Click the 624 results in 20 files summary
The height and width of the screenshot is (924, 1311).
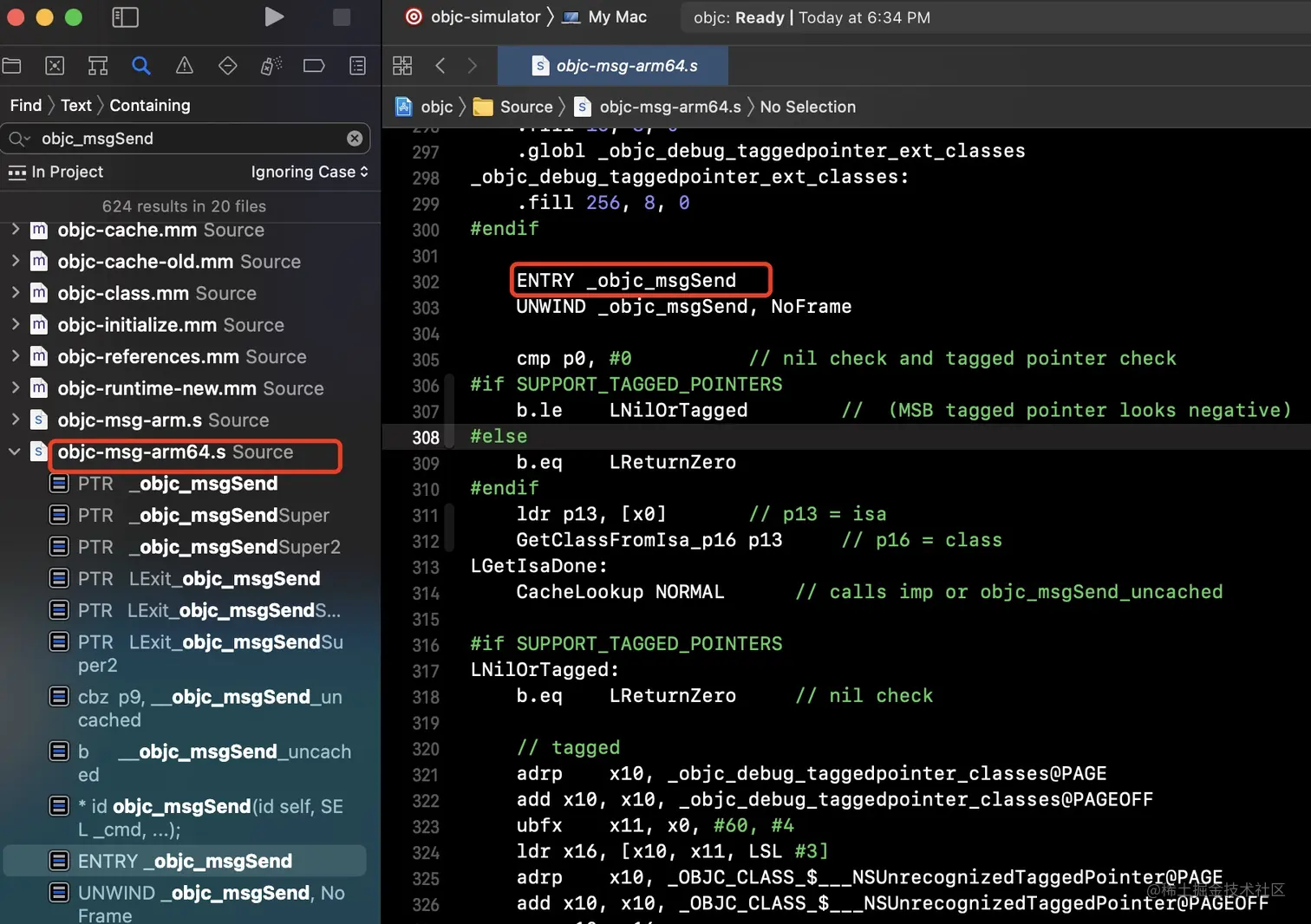click(x=184, y=206)
